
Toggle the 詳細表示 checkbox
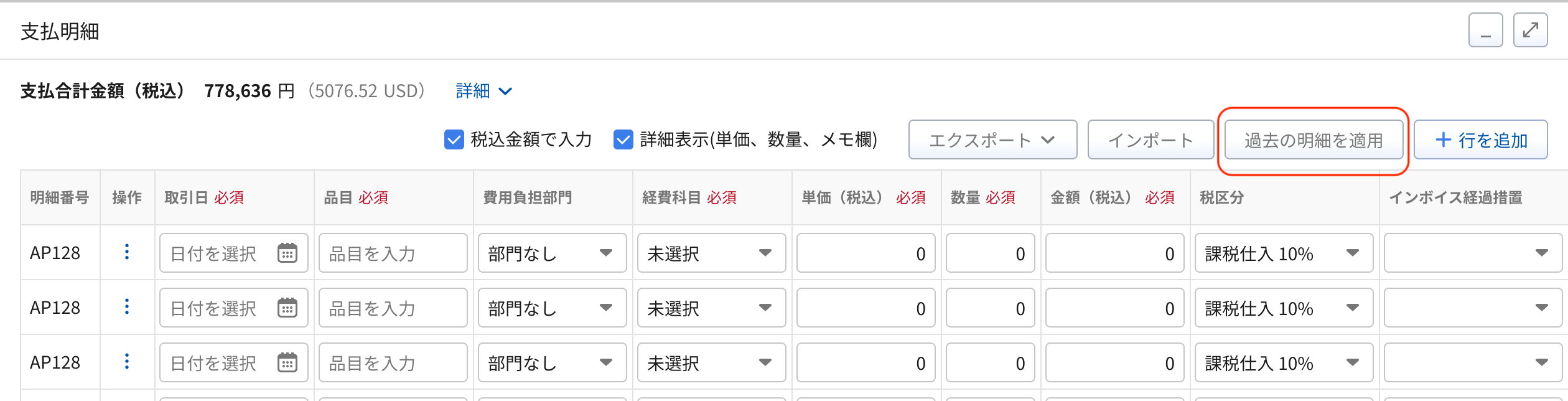pos(623,139)
